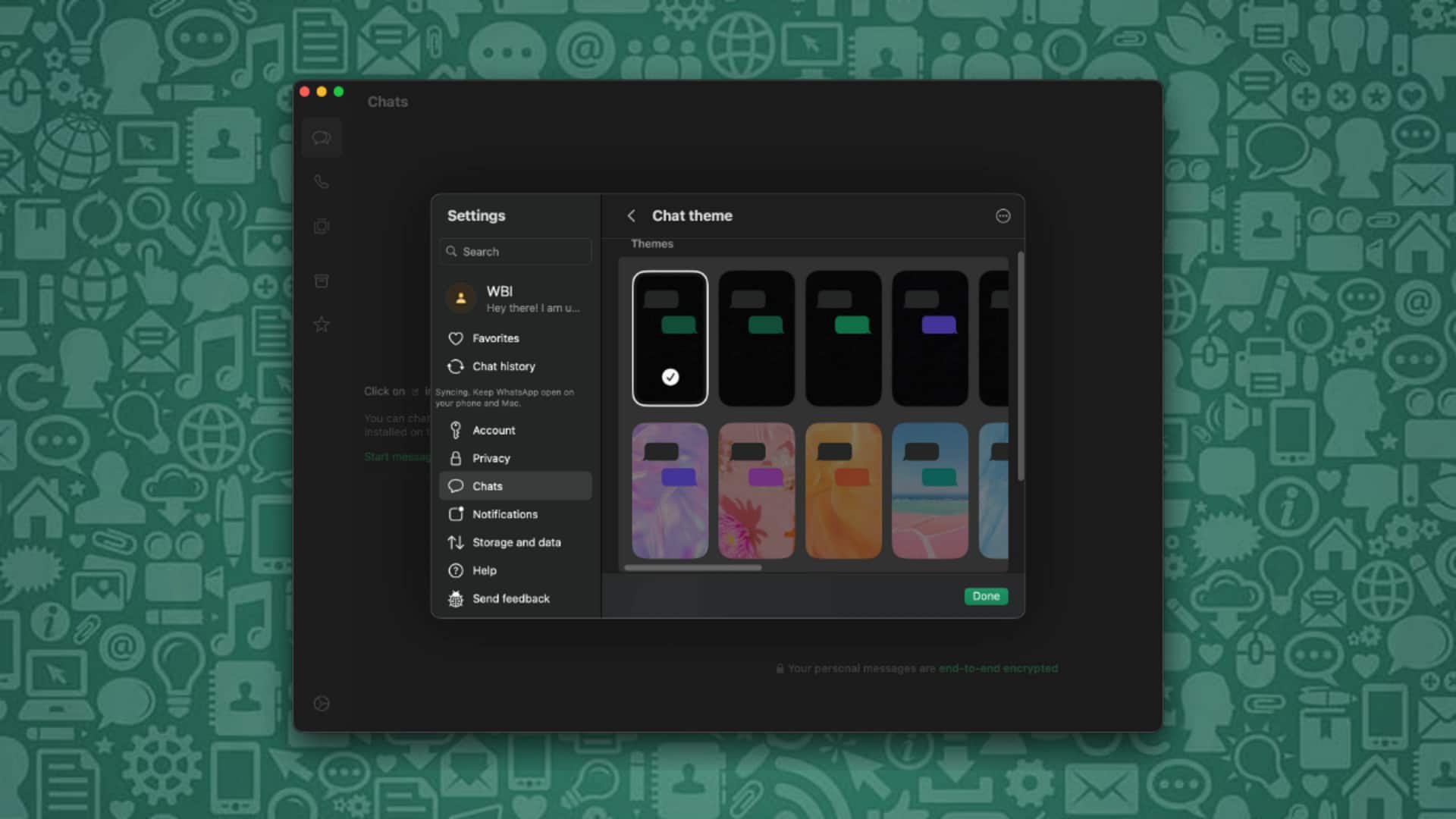Open the Chats tab in the sidebar
Viewport: 1456px width, 819px height.
322,137
